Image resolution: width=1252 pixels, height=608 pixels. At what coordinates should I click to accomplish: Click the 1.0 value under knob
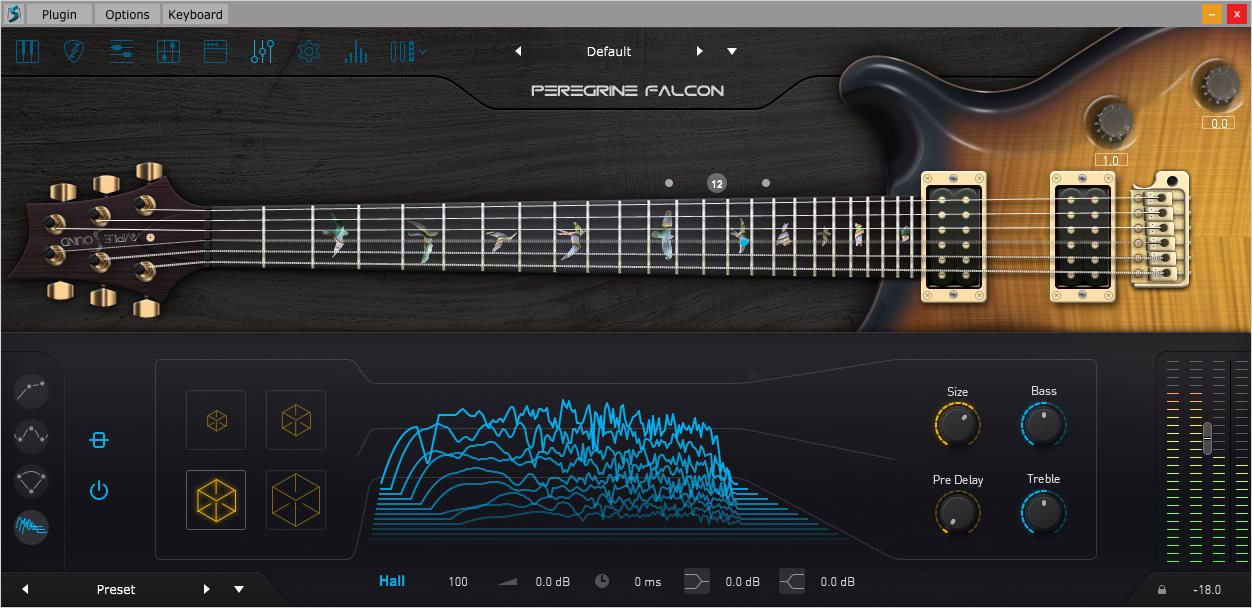pos(1111,160)
